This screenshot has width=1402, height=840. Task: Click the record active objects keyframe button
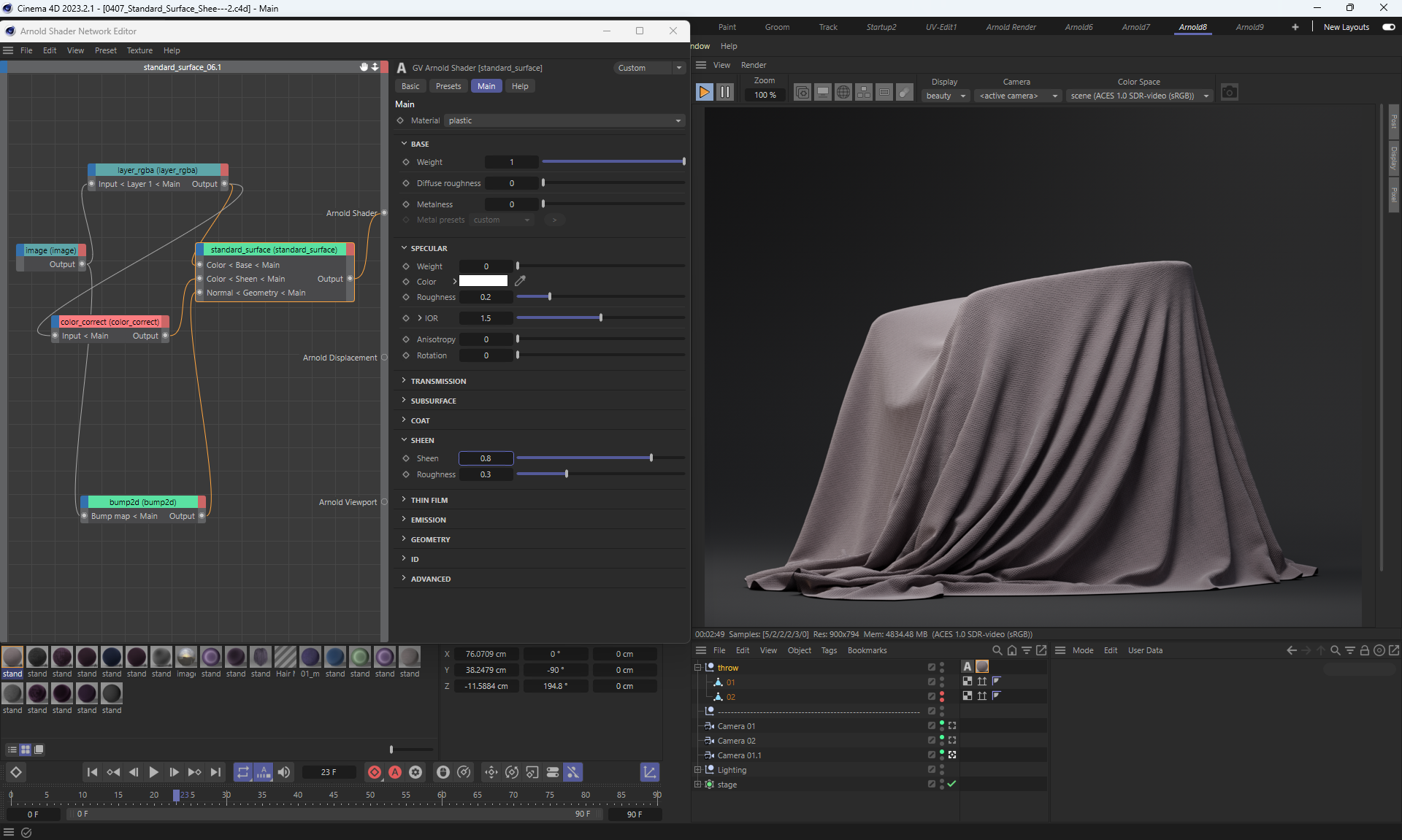(x=375, y=772)
